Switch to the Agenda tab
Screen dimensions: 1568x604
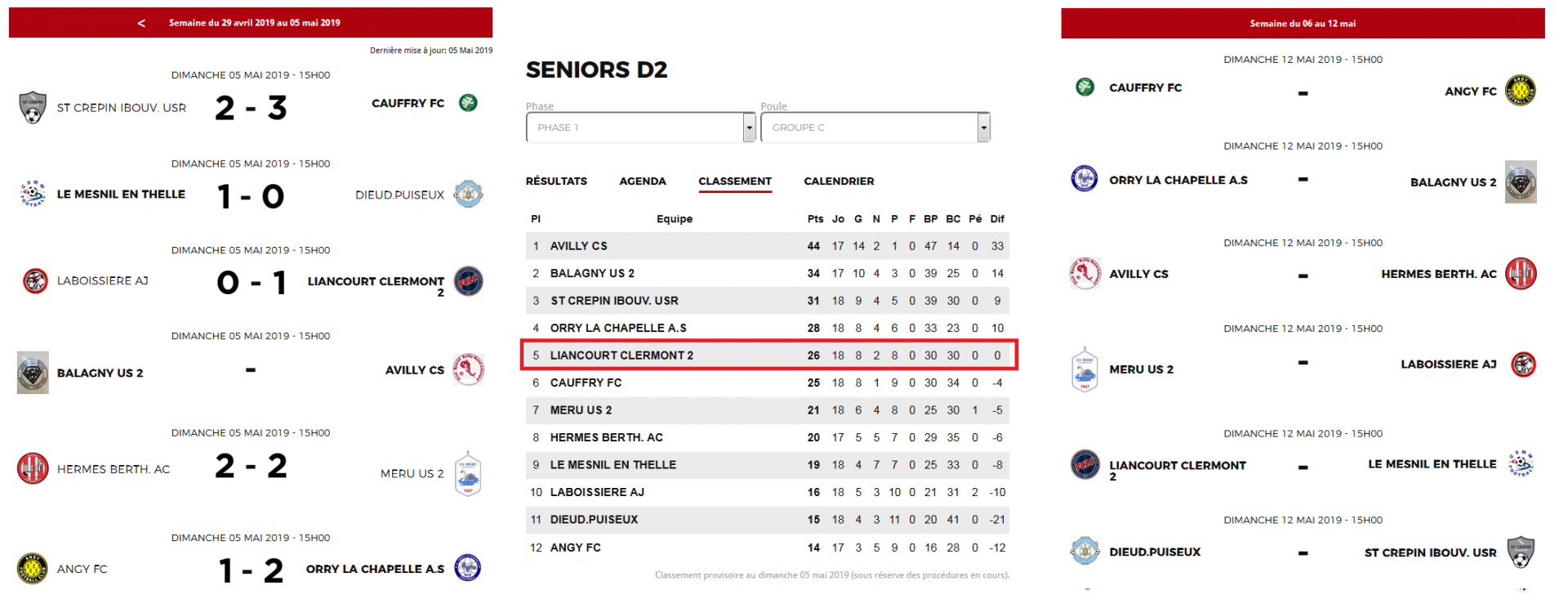coord(643,181)
